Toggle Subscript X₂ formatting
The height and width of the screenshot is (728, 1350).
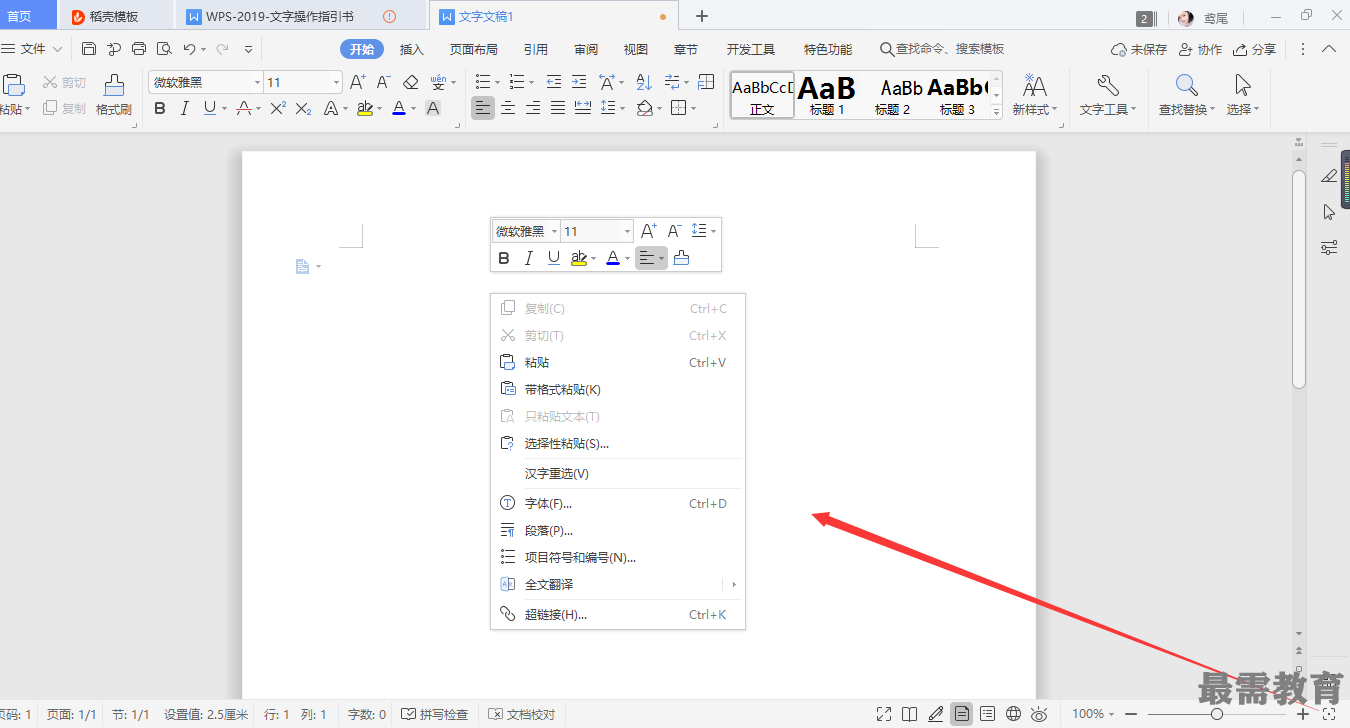click(304, 108)
